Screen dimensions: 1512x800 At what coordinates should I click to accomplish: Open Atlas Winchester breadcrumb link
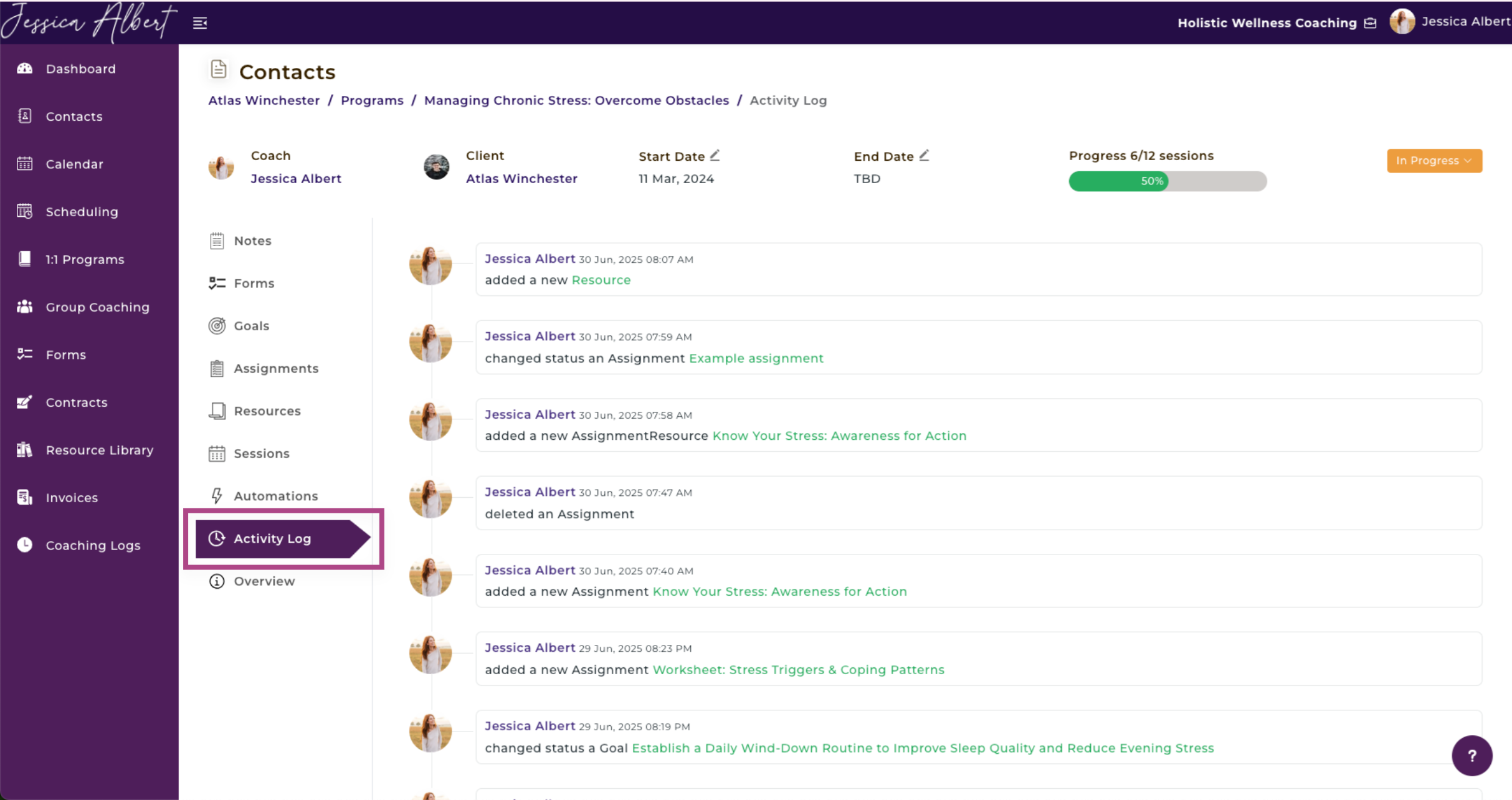pos(264,100)
